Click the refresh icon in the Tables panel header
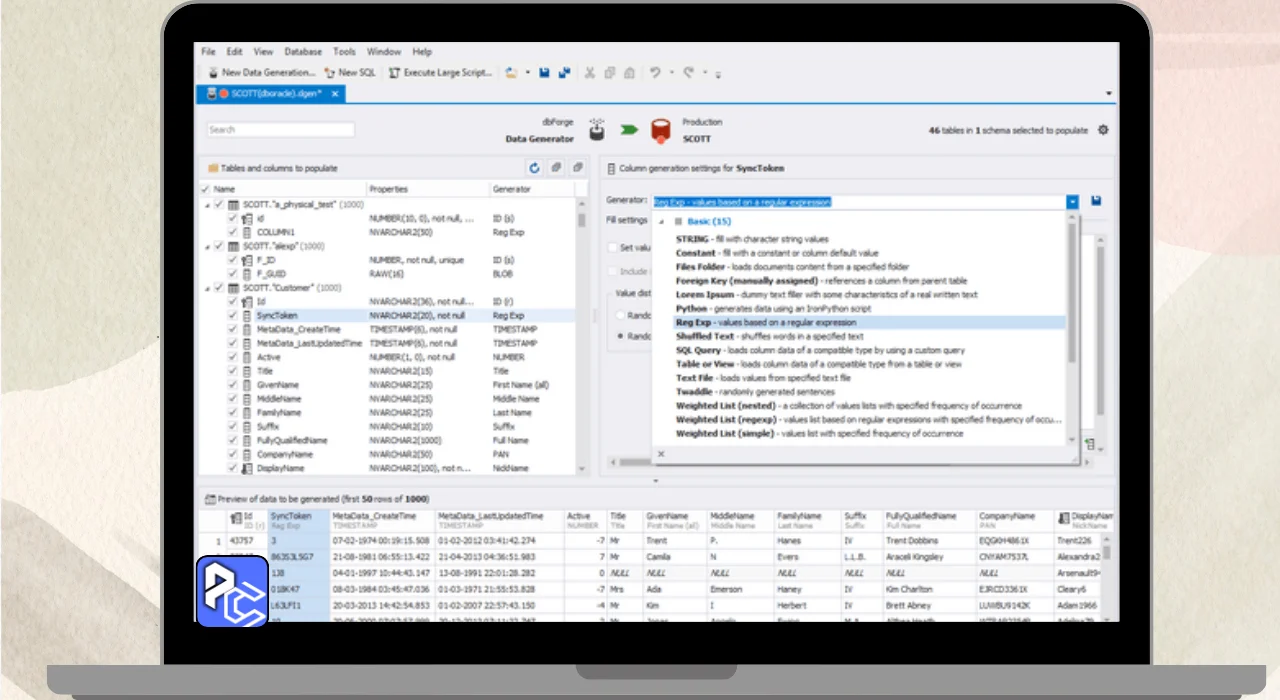 point(534,168)
